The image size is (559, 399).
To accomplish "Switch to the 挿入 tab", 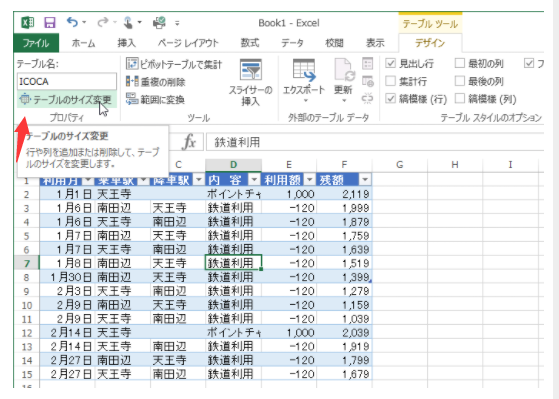I will point(127,43).
